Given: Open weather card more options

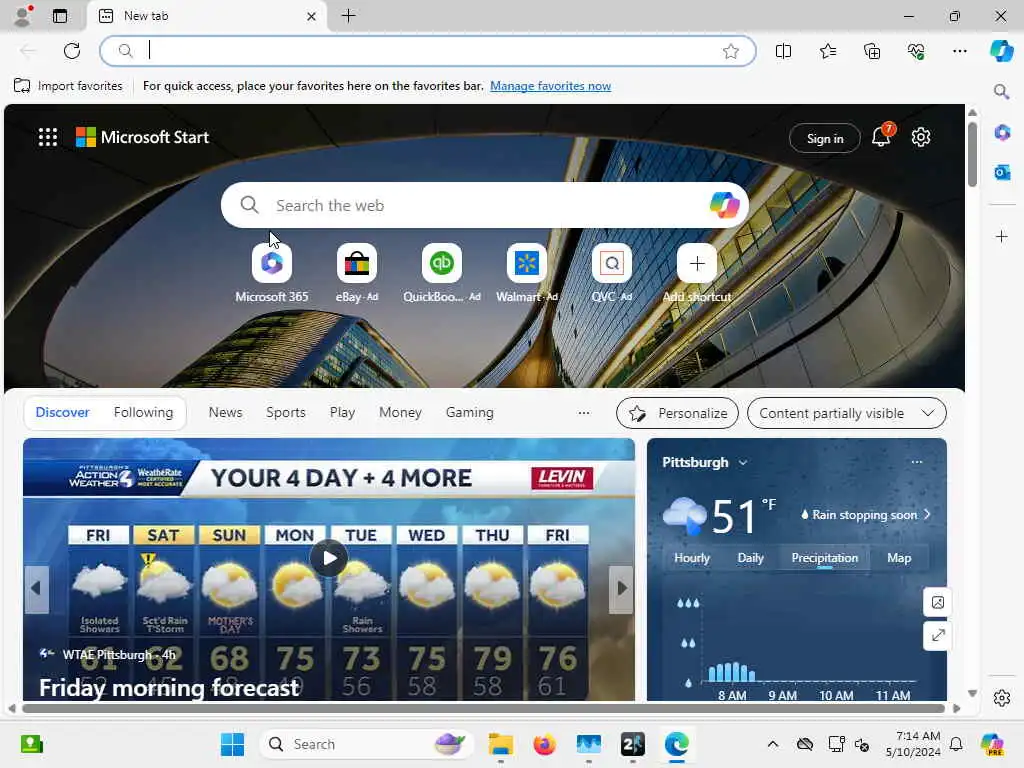Looking at the screenshot, I should click(917, 462).
